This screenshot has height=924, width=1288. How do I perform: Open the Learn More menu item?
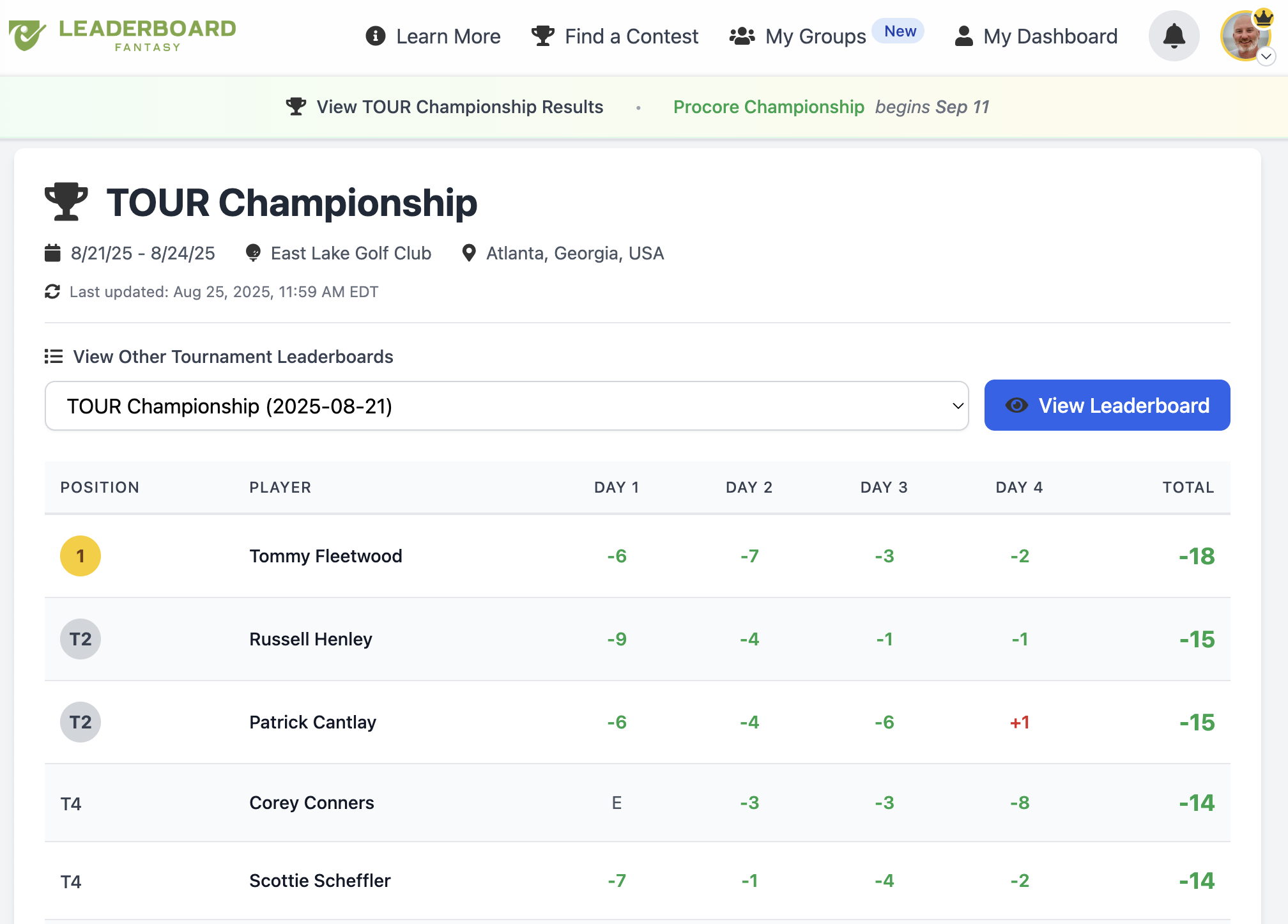click(x=448, y=36)
